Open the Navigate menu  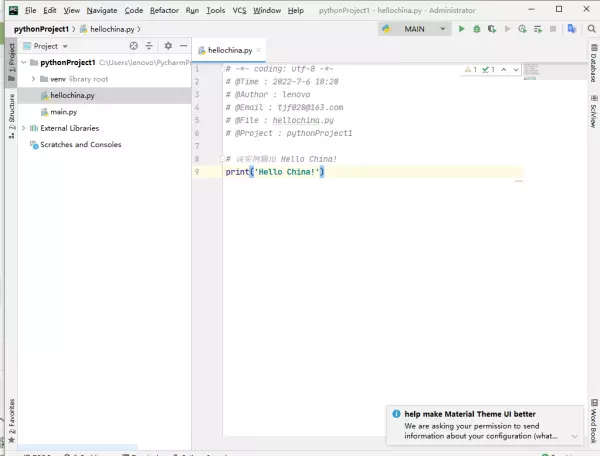(102, 10)
